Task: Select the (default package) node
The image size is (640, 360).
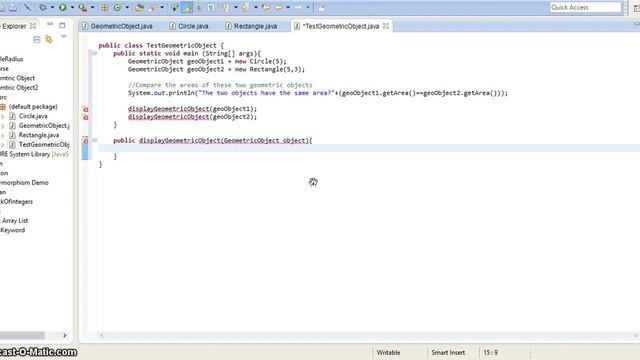Action: coord(33,107)
